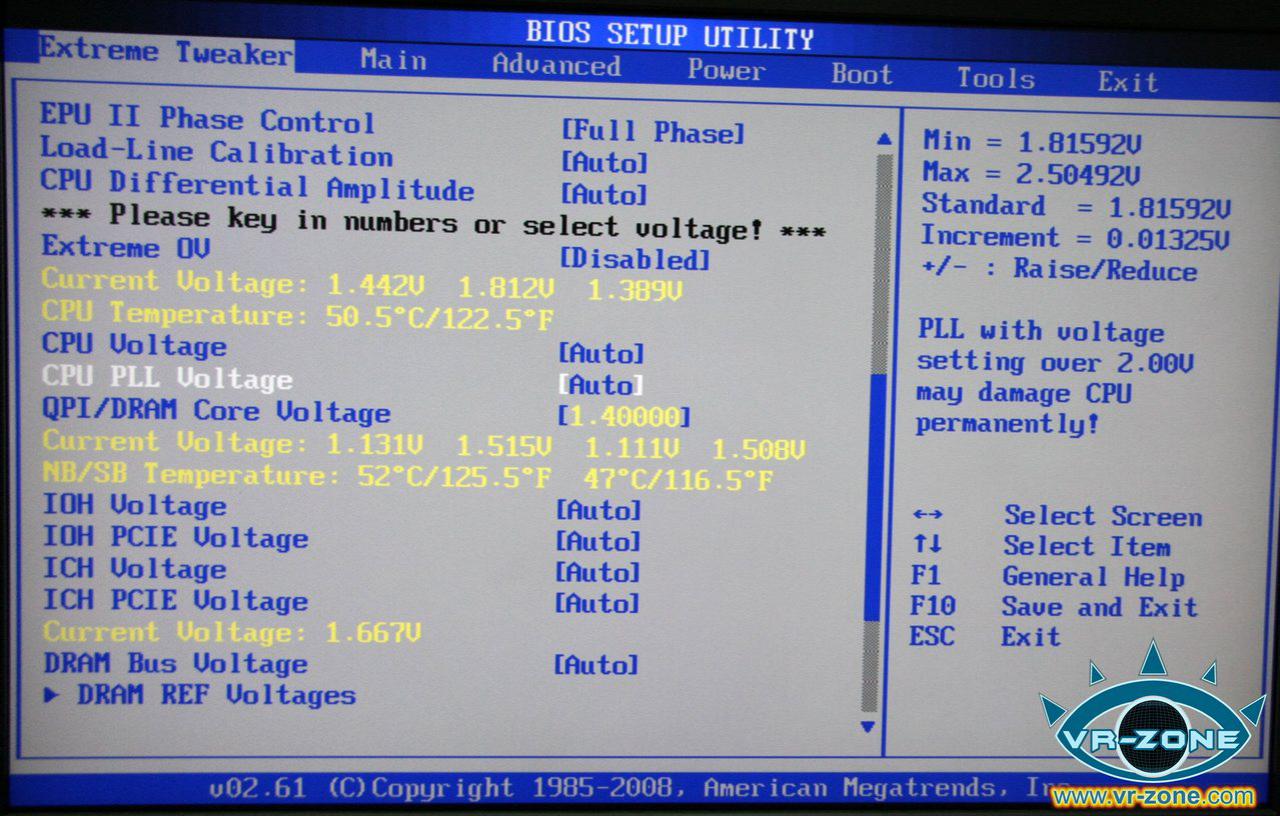The image size is (1280, 816).
Task: Open IOH PCIE Voltage Auto value
Action: point(598,541)
